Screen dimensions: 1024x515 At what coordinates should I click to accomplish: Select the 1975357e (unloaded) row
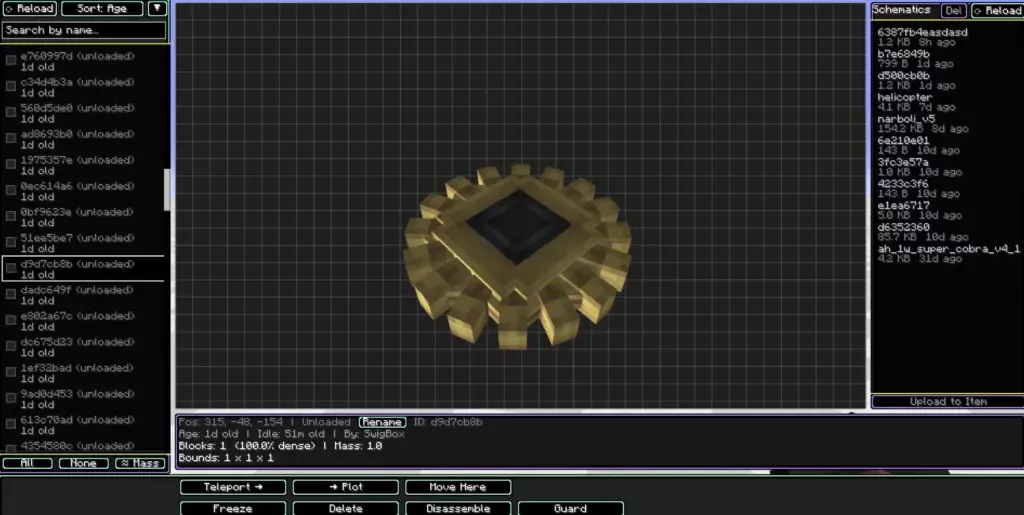tap(84, 165)
